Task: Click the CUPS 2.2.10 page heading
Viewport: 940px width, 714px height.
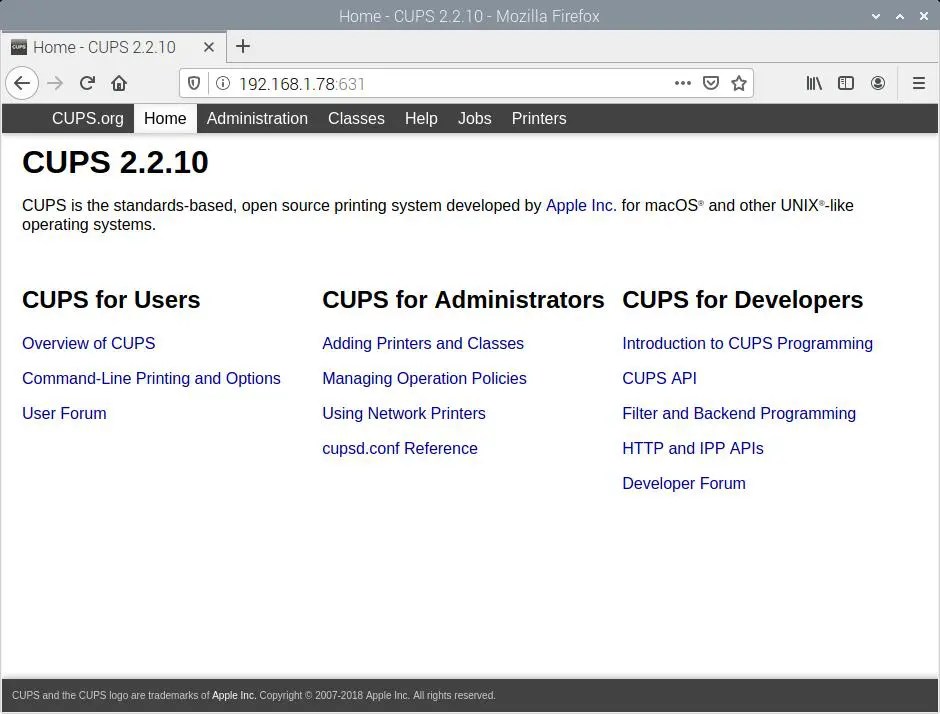Action: 115,162
